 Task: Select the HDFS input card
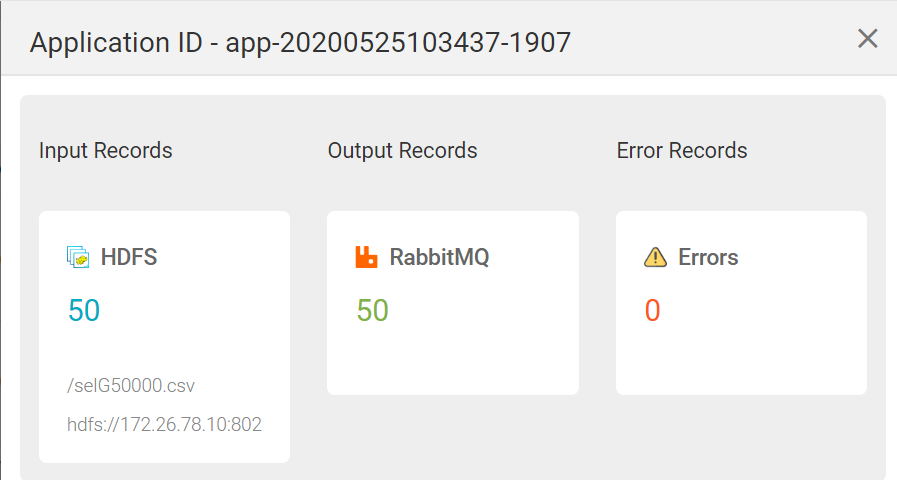point(164,337)
